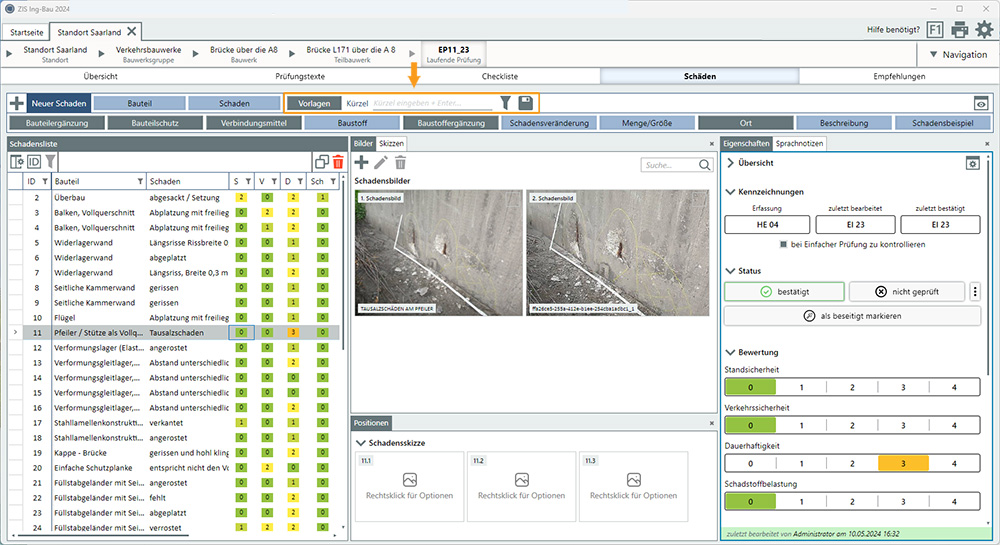1000x545 pixels.
Task: Open settings gear icon at top right
Action: (x=984, y=30)
